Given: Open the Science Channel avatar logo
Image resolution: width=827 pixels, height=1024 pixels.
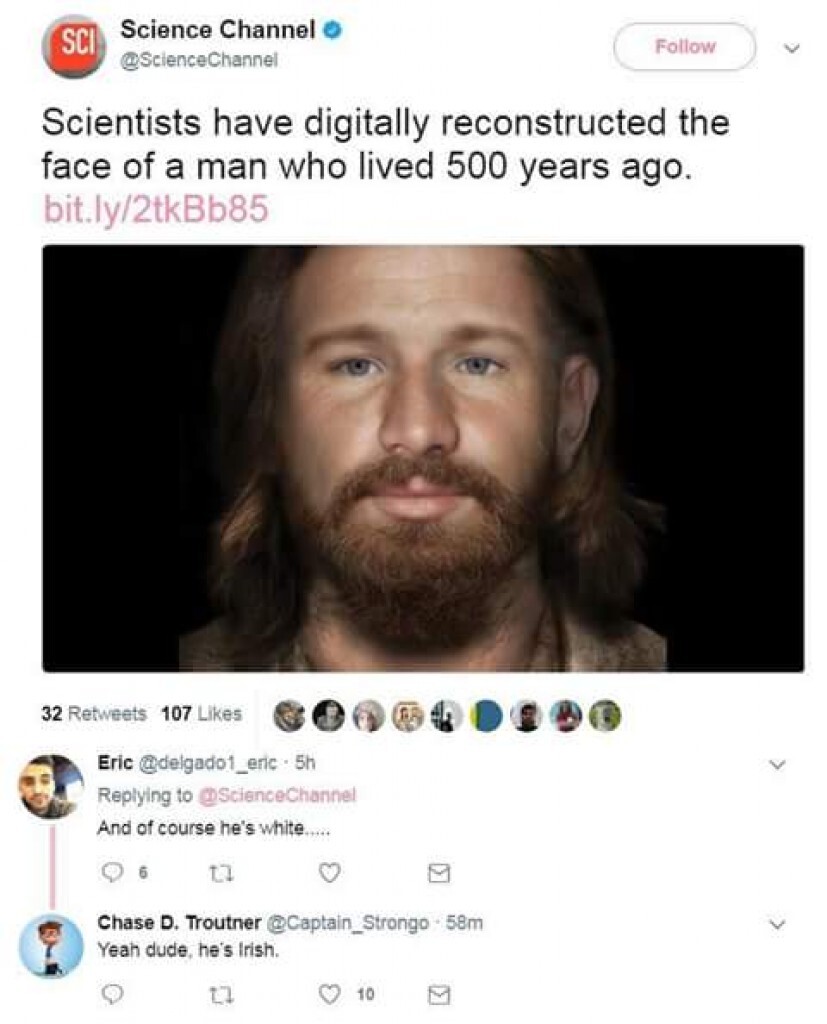Looking at the screenshot, I should 73,46.
